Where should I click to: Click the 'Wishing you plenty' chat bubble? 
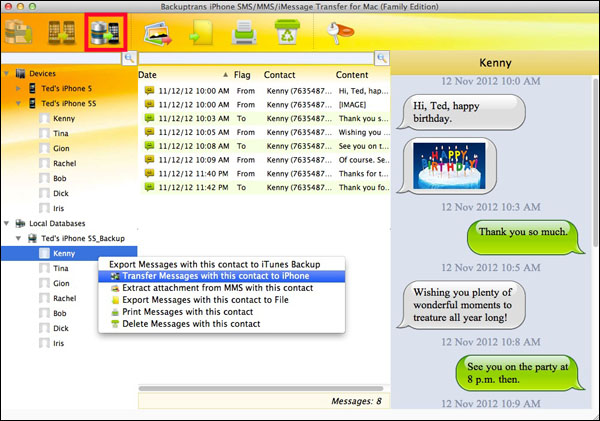click(x=461, y=305)
